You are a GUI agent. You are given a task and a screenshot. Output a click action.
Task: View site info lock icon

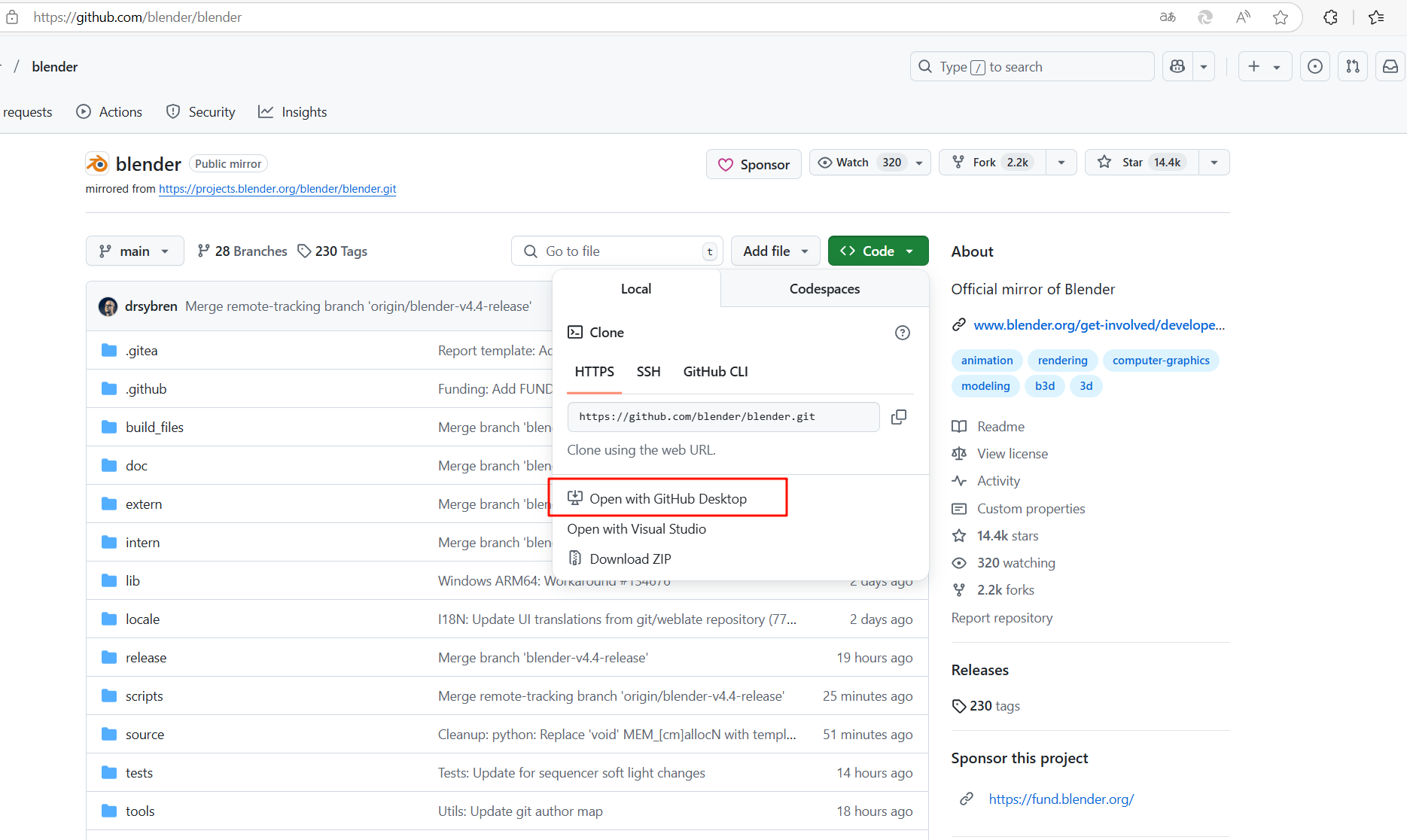[12, 17]
